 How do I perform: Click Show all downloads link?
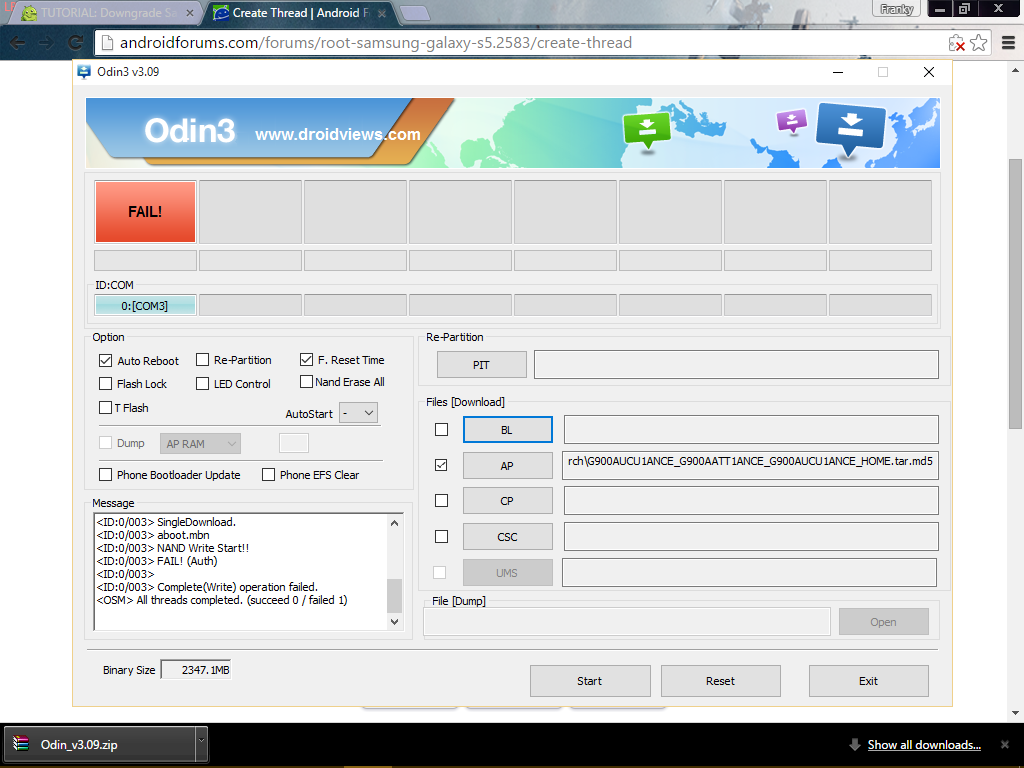[x=924, y=744]
